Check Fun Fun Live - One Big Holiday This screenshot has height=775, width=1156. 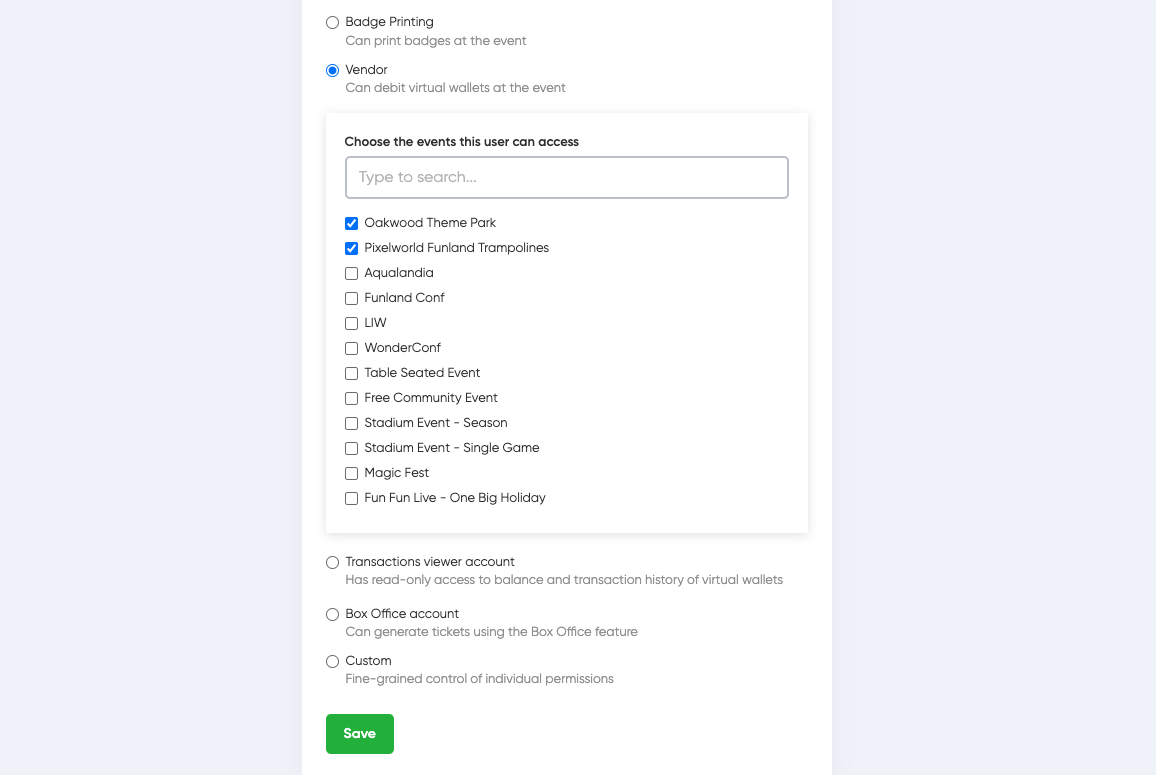coord(351,498)
